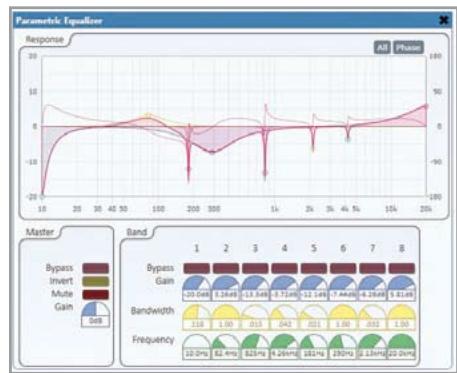Click the band 1 frequency value 10.0Hz
This screenshot has width=457, height=373.
[x=197, y=354]
